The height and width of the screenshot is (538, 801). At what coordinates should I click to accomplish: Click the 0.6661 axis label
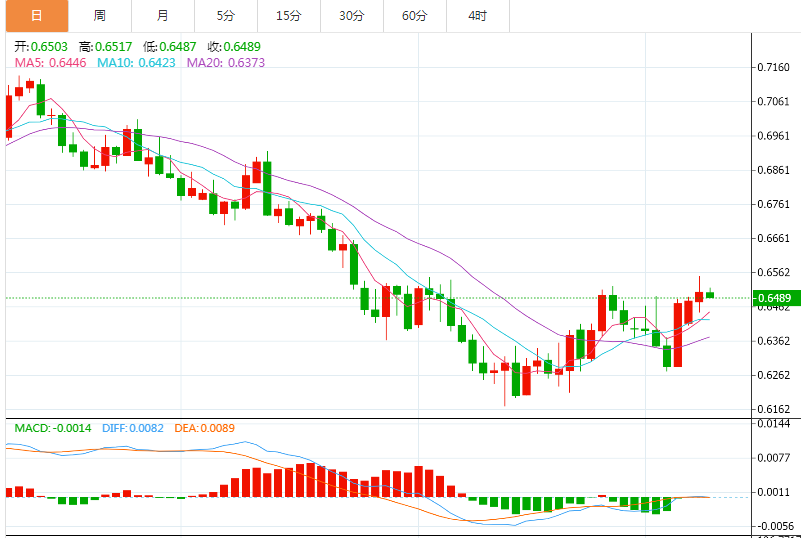pos(773,239)
